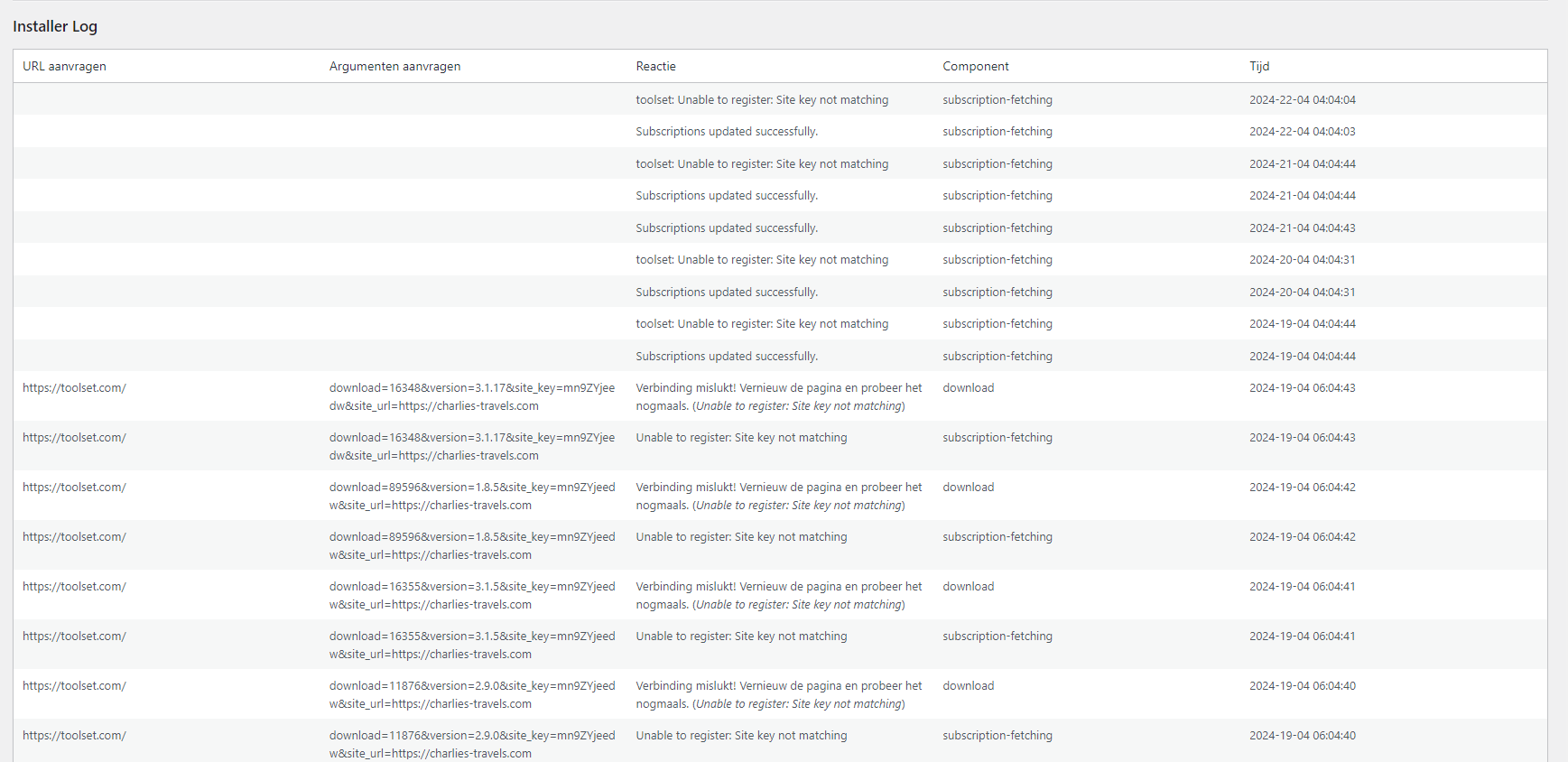This screenshot has width=1568, height=762.
Task: Click the "download" component at 2024-19-04 06:04:40
Action: point(968,686)
